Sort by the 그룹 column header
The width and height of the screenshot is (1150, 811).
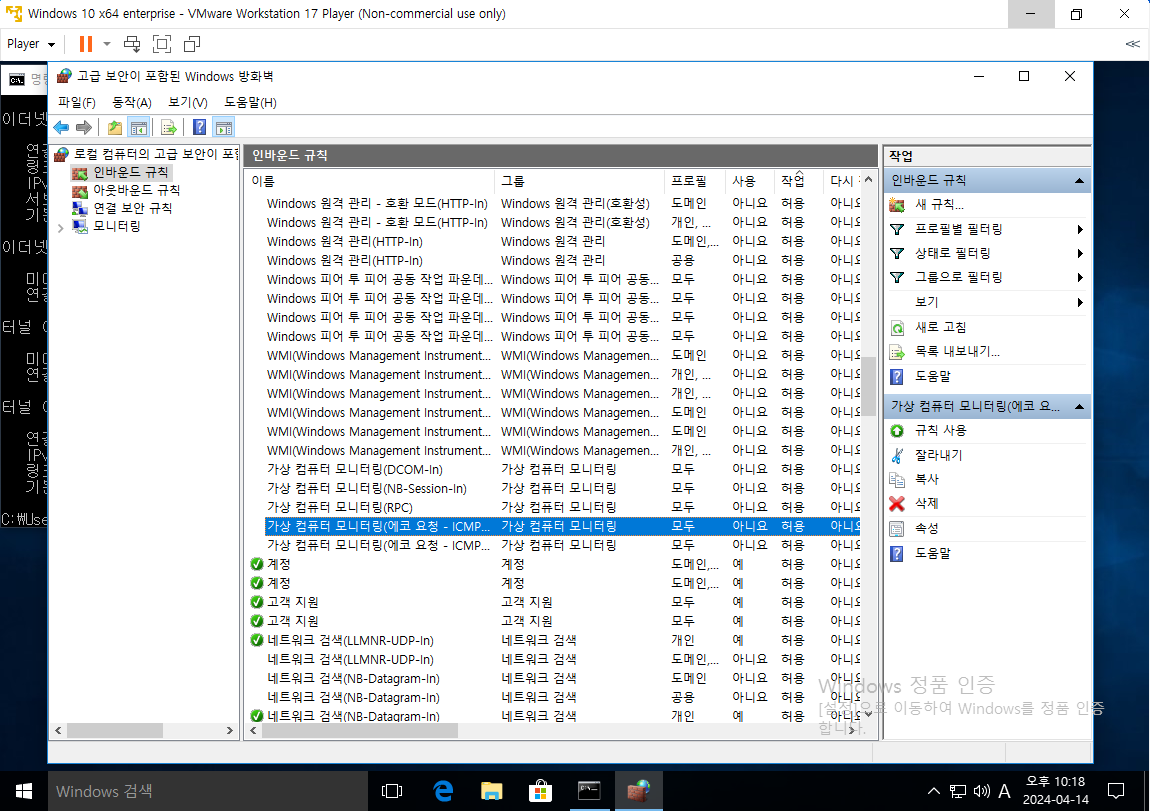point(580,180)
